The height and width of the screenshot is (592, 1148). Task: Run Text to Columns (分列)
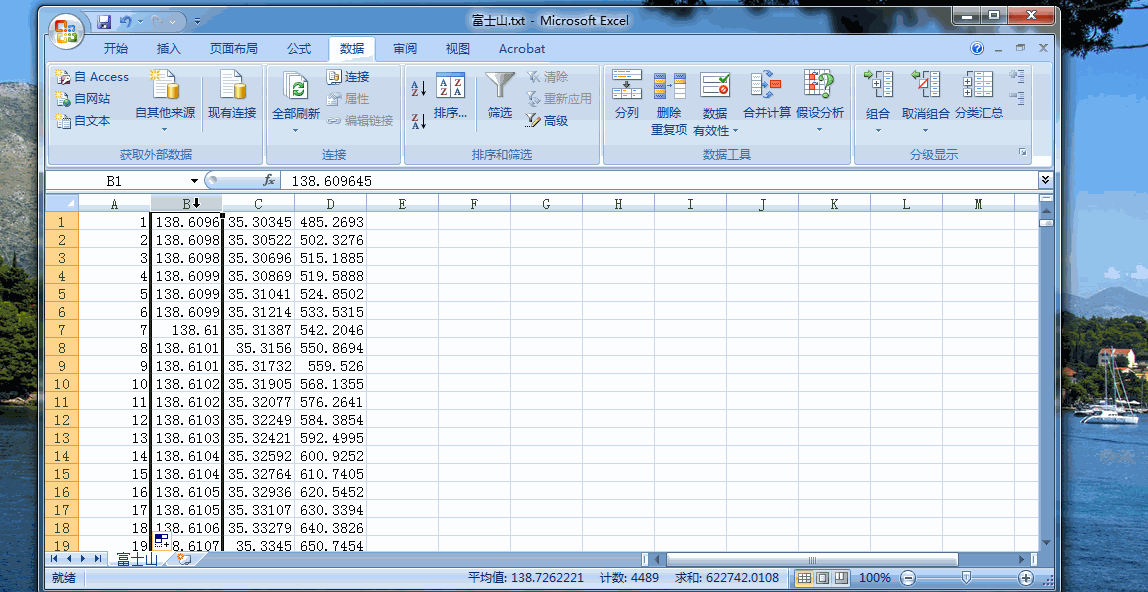[x=627, y=94]
